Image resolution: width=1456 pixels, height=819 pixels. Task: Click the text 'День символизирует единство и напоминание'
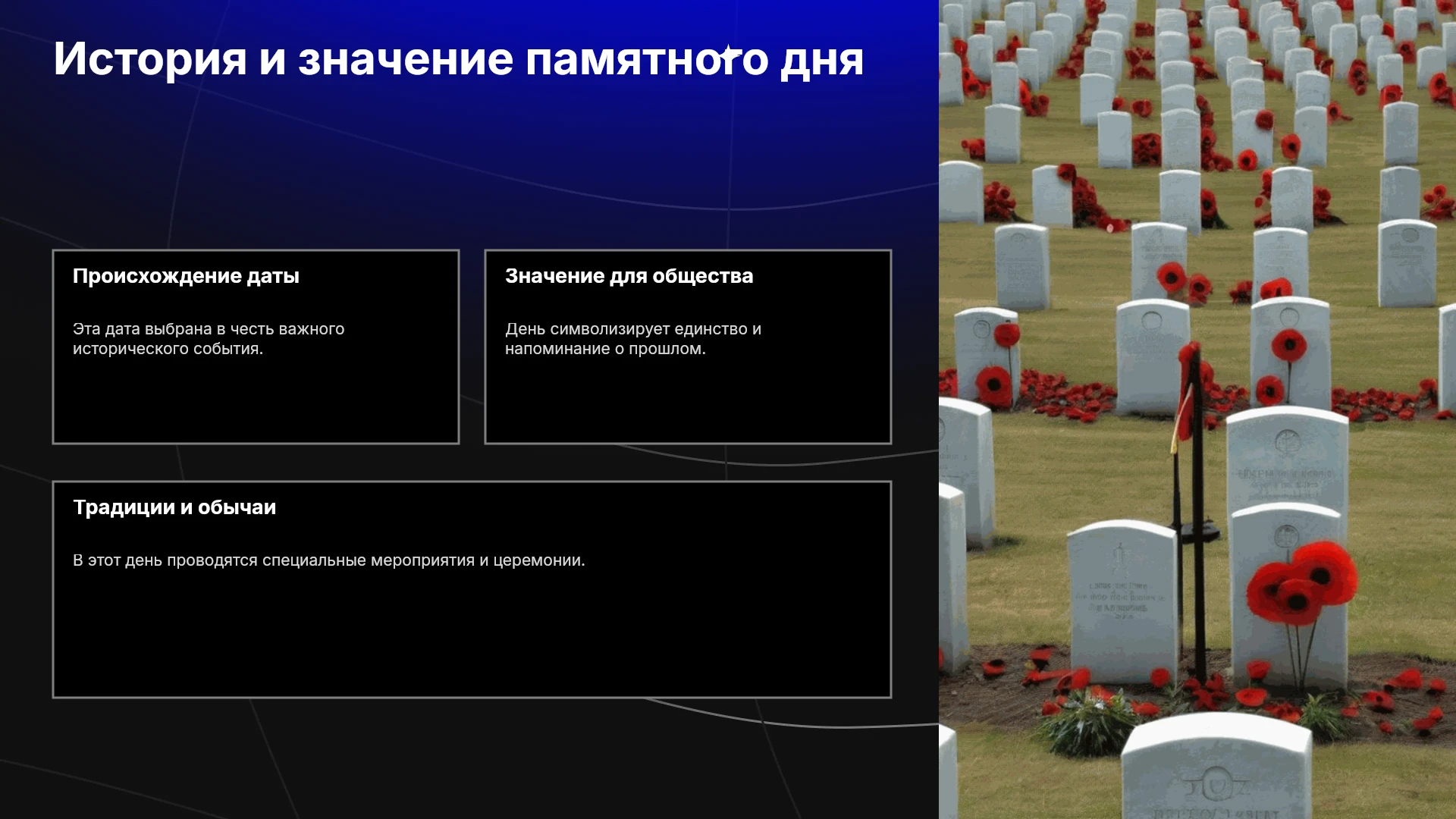pos(632,339)
